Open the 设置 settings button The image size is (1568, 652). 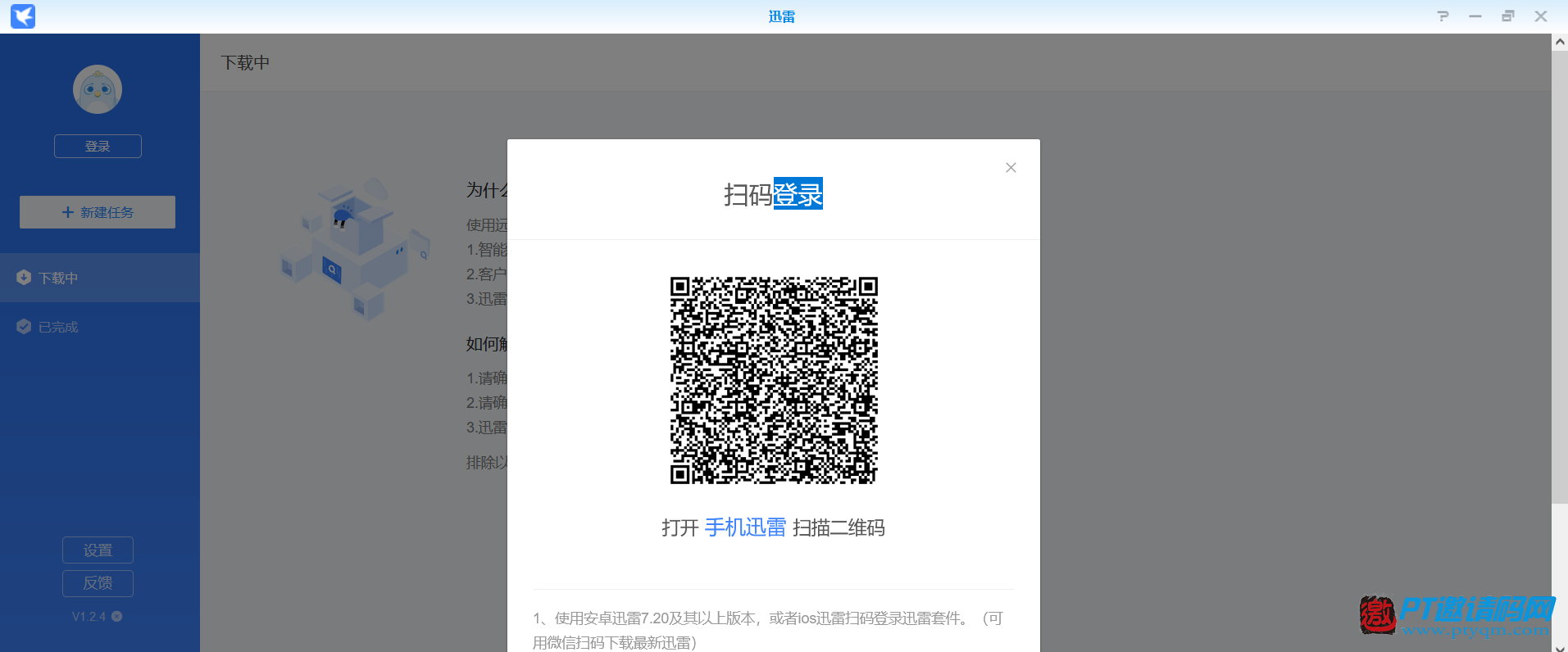(98, 550)
